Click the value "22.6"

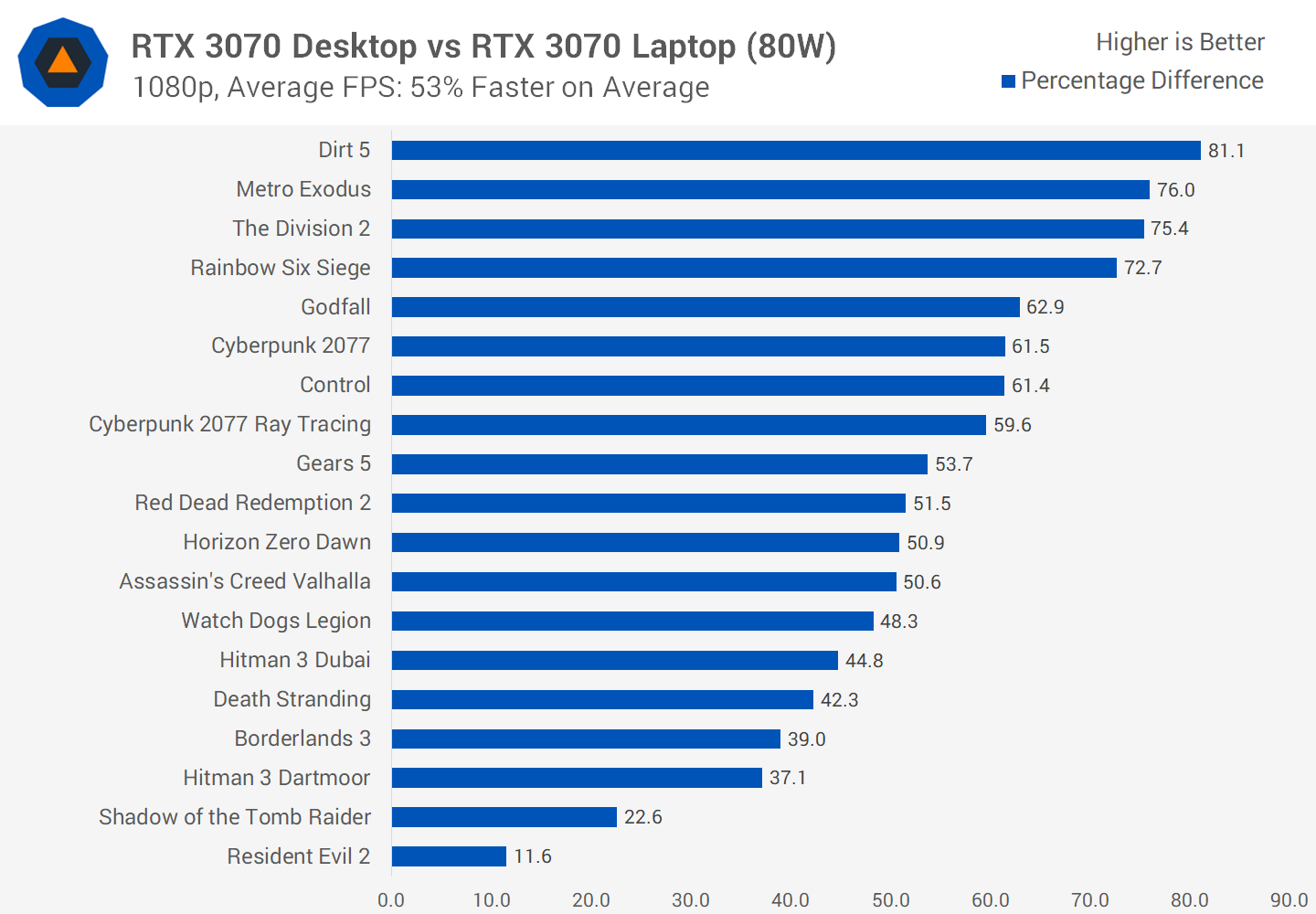pos(642,817)
